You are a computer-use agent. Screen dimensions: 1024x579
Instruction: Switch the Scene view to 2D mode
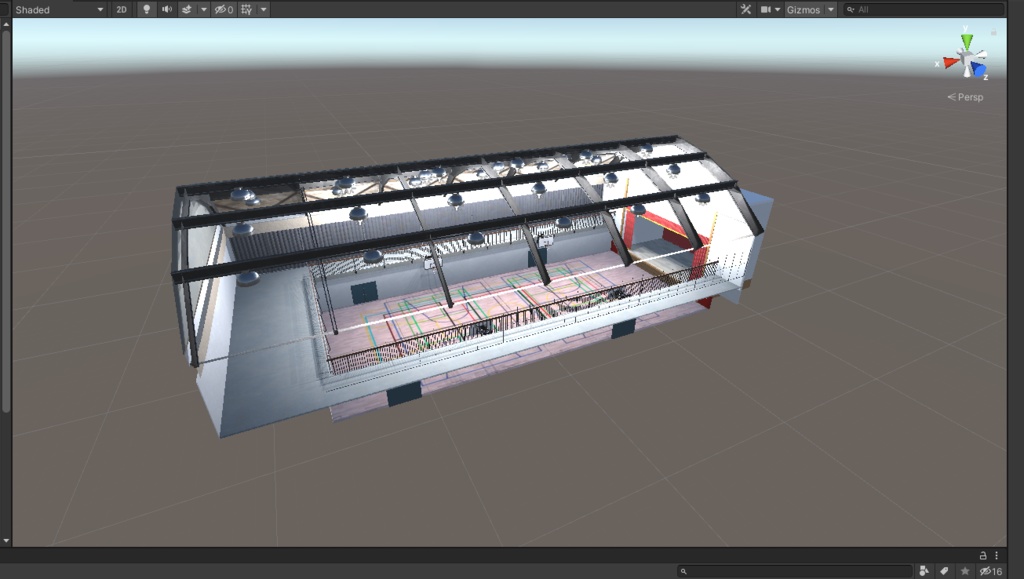[x=122, y=9]
